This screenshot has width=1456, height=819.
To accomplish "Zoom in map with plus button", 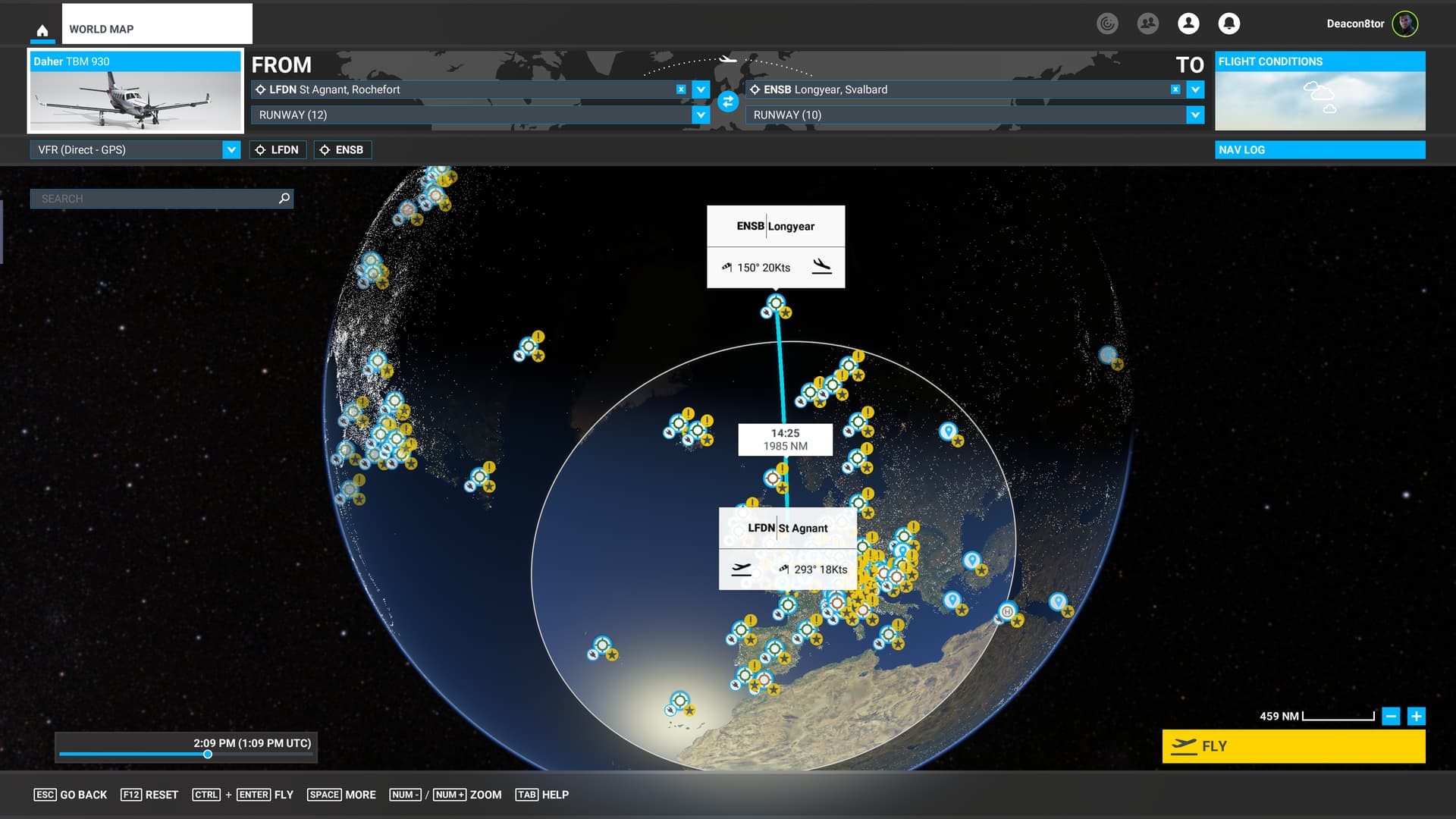I will pyautogui.click(x=1416, y=716).
